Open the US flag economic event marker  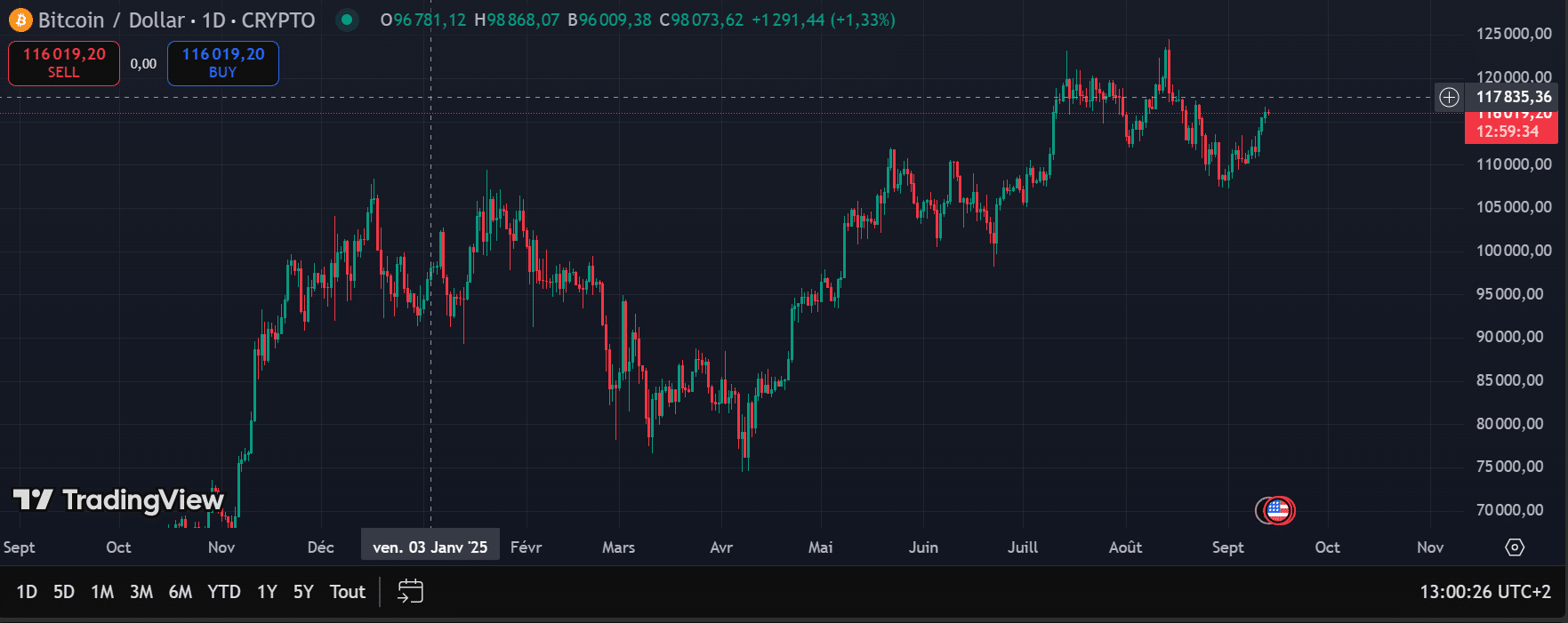click(x=1277, y=510)
